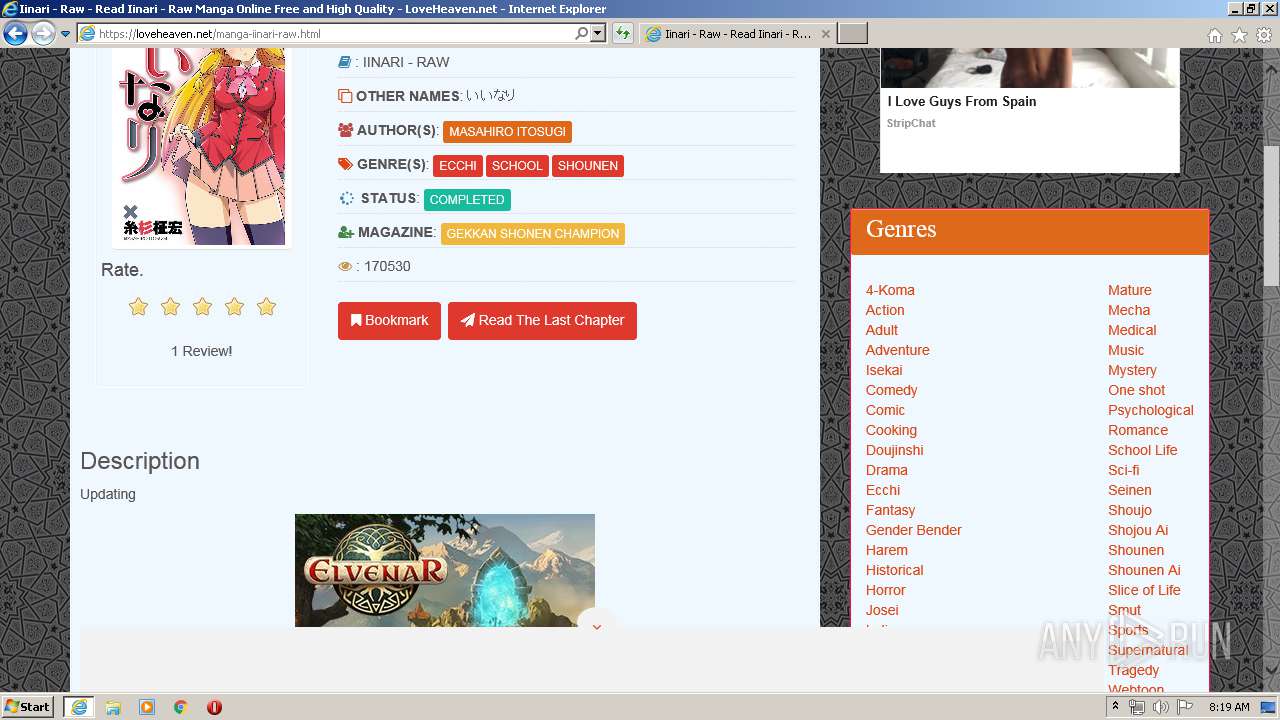The image size is (1280, 720).
Task: Refresh the page with the green arrows icon
Action: (x=623, y=34)
